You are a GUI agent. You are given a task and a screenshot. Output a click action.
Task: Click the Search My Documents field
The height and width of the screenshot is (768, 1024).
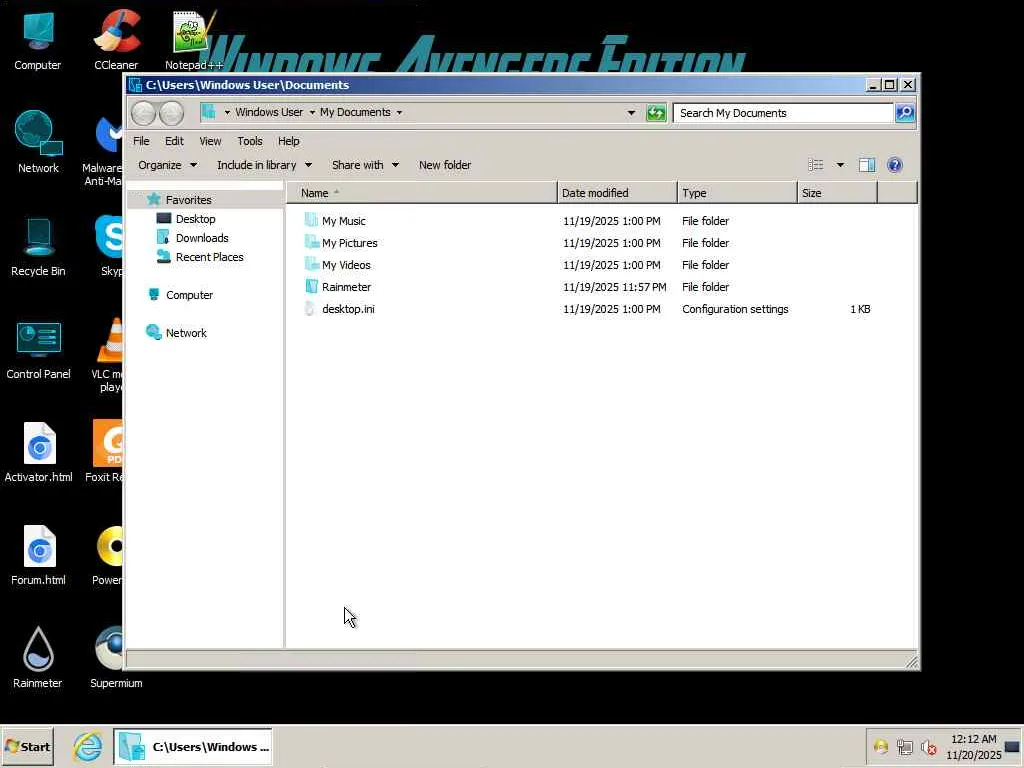click(783, 113)
